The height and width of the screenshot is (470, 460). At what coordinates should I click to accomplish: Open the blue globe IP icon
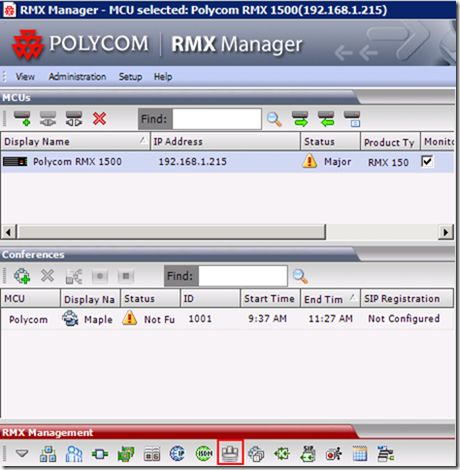coord(177,454)
